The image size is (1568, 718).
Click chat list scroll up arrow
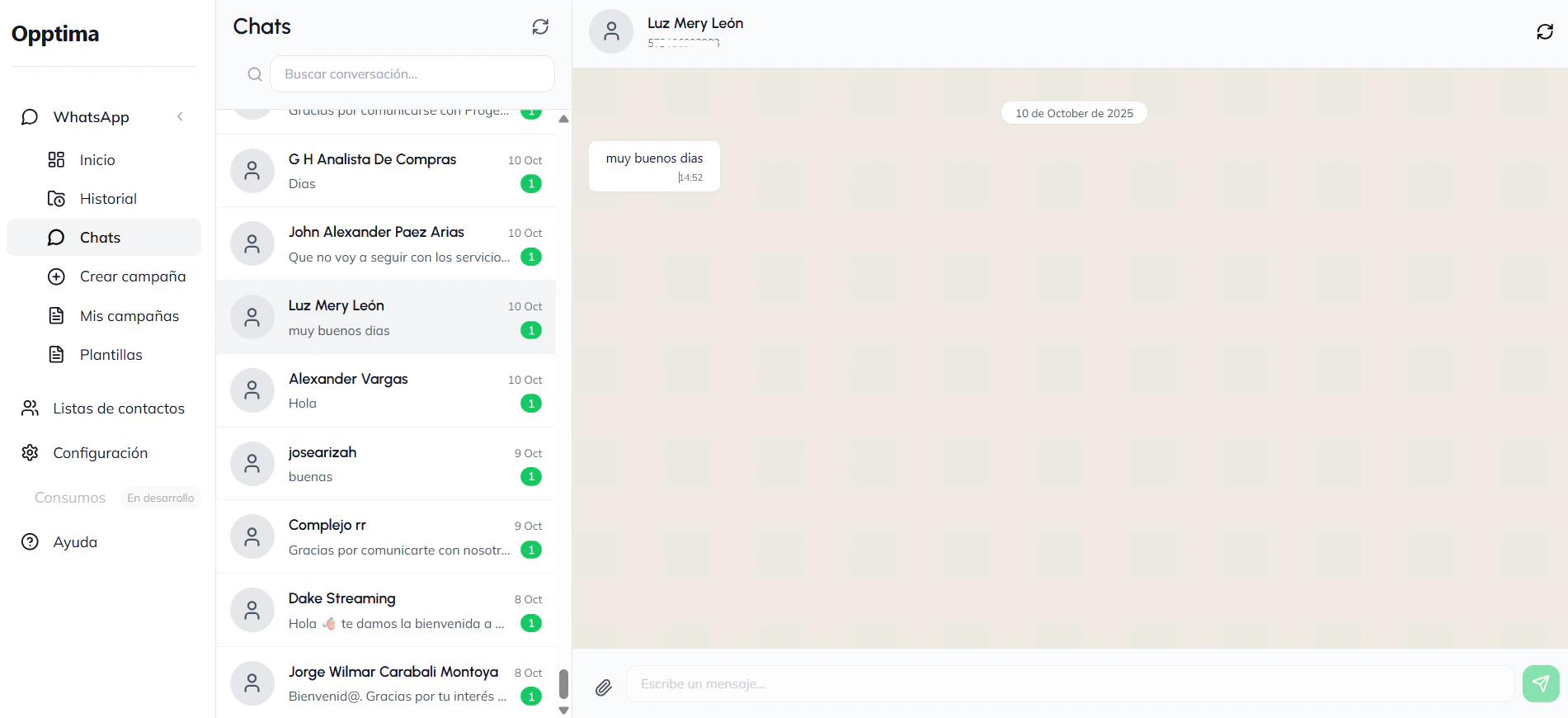tap(564, 119)
